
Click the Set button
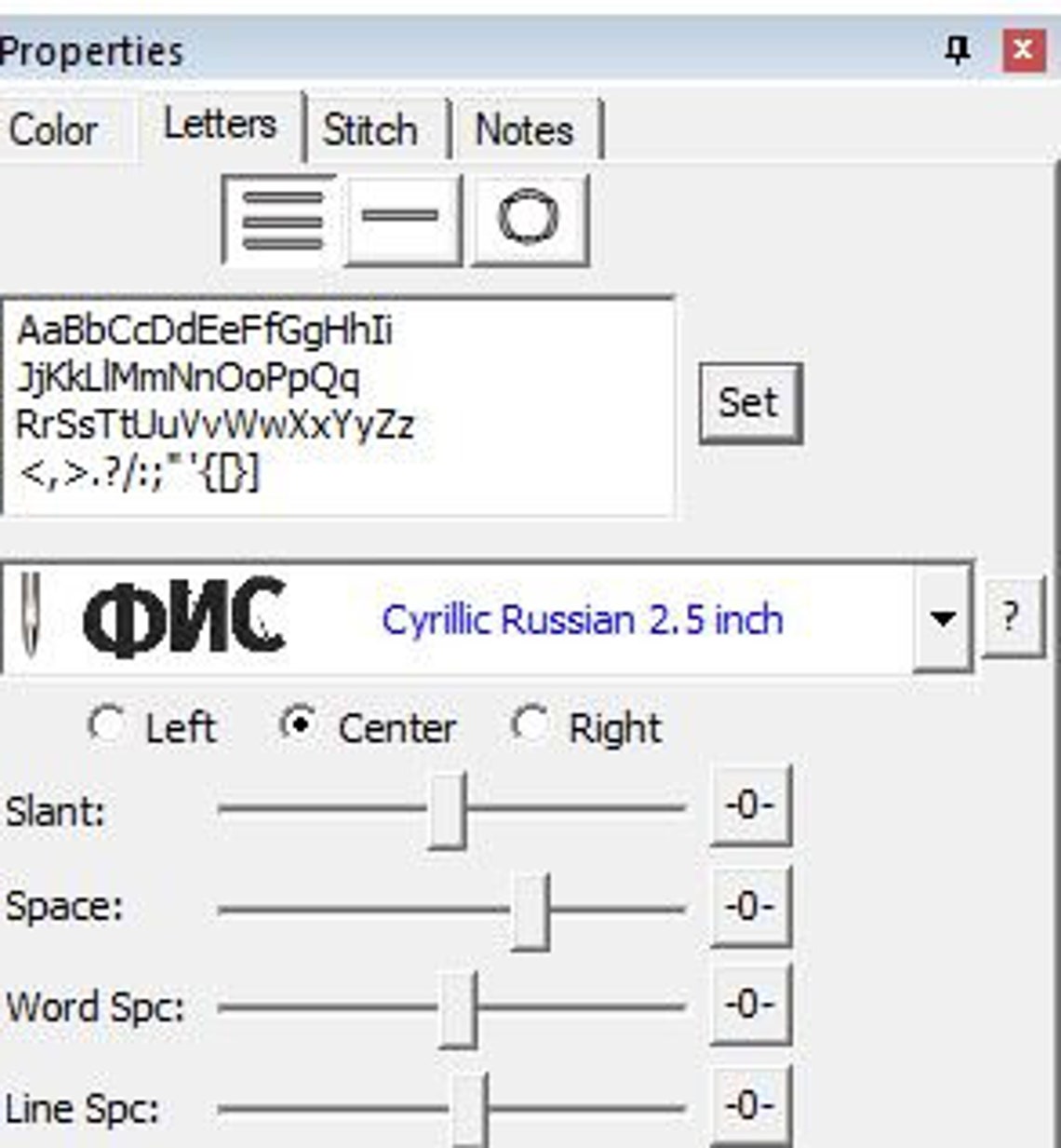tap(750, 401)
